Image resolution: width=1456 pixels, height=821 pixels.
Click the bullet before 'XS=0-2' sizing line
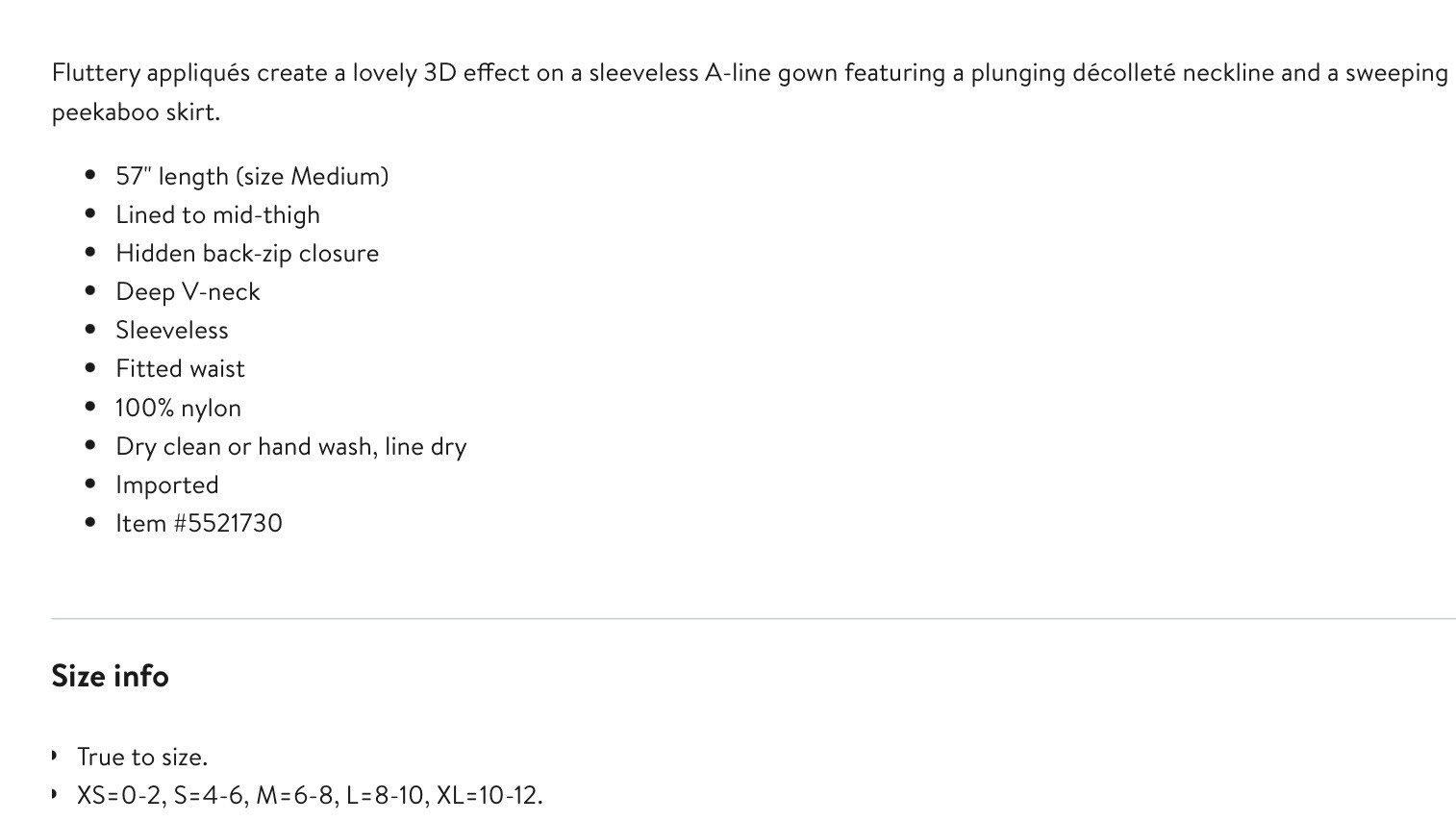pos(54,794)
